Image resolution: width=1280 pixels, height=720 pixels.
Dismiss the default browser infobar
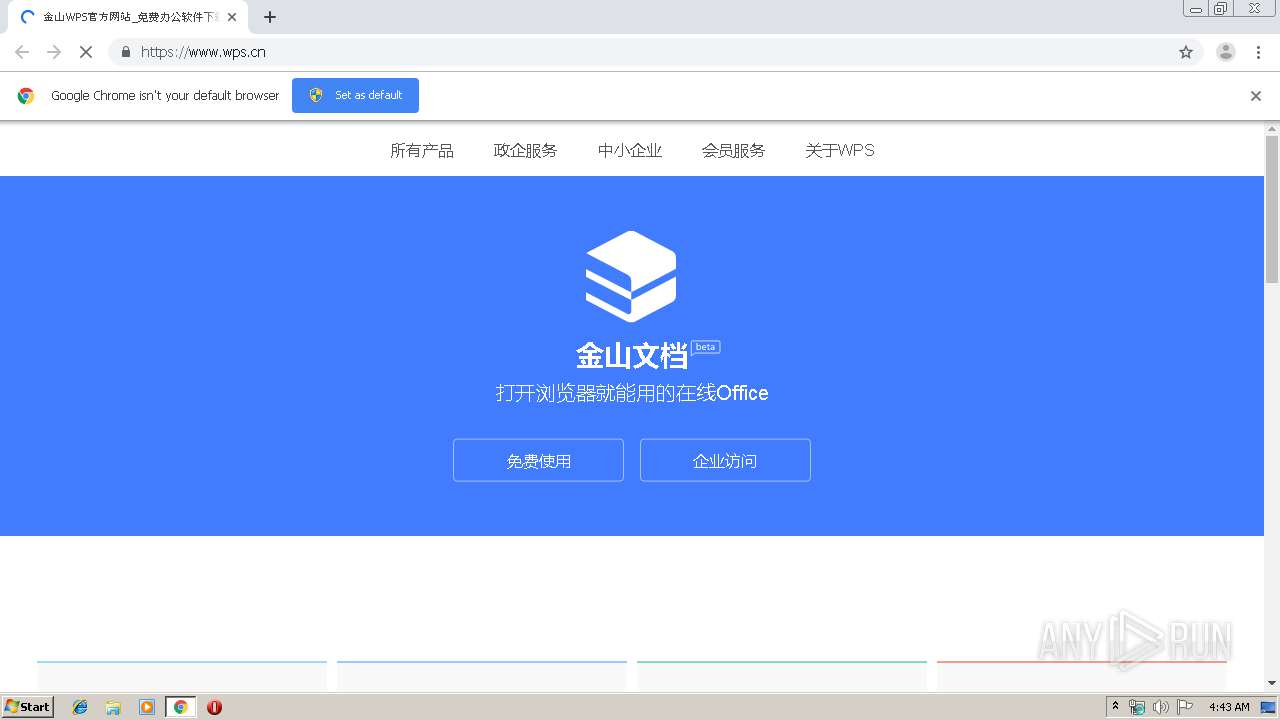[x=1256, y=96]
